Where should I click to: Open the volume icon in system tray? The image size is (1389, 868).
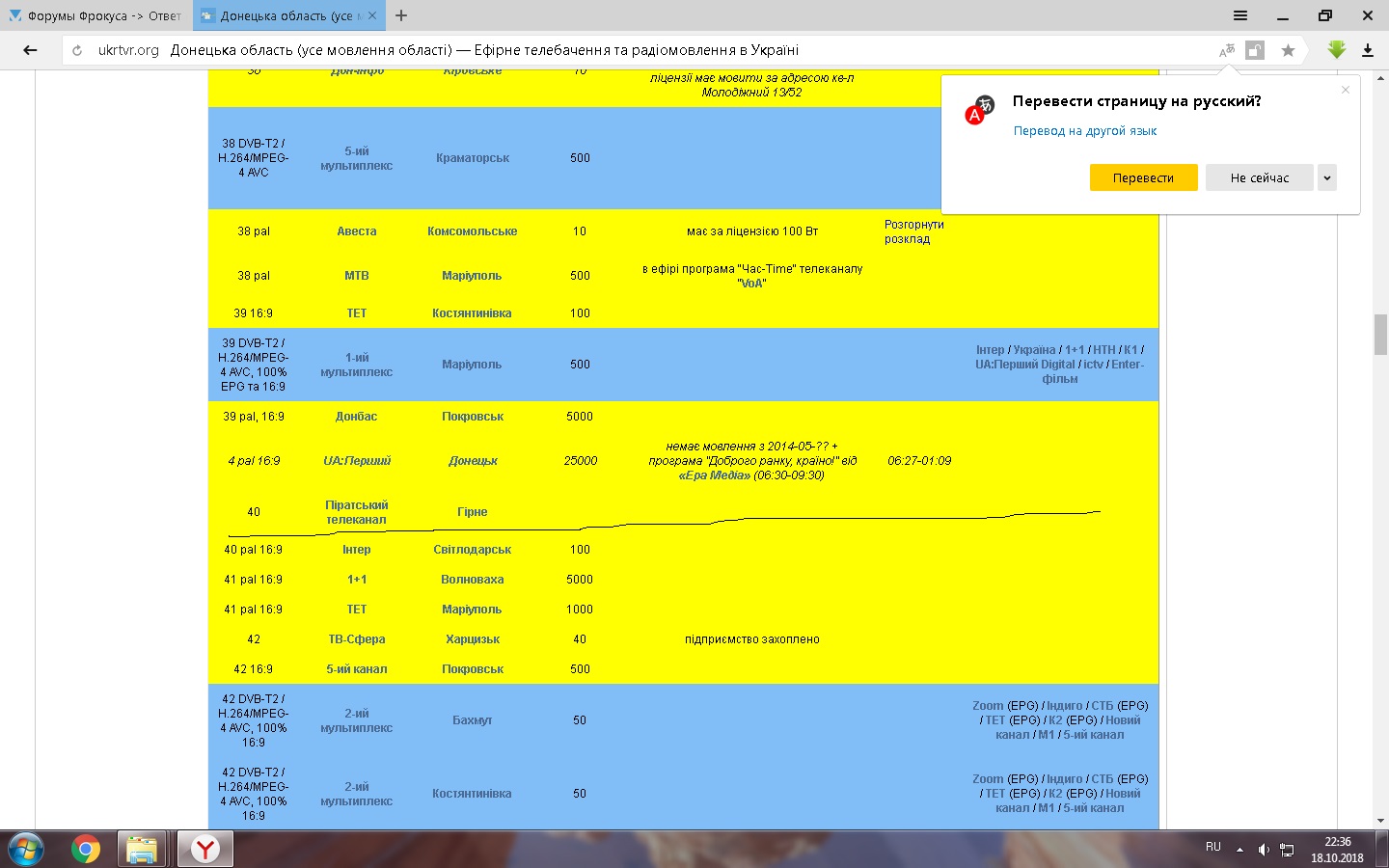pyautogui.click(x=1264, y=850)
